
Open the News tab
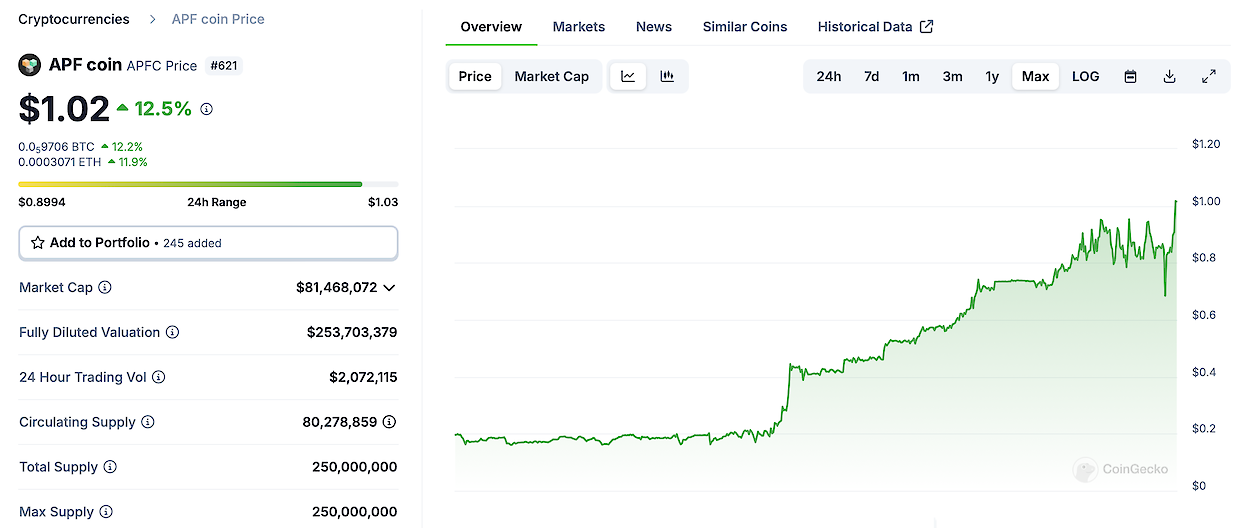tap(654, 27)
